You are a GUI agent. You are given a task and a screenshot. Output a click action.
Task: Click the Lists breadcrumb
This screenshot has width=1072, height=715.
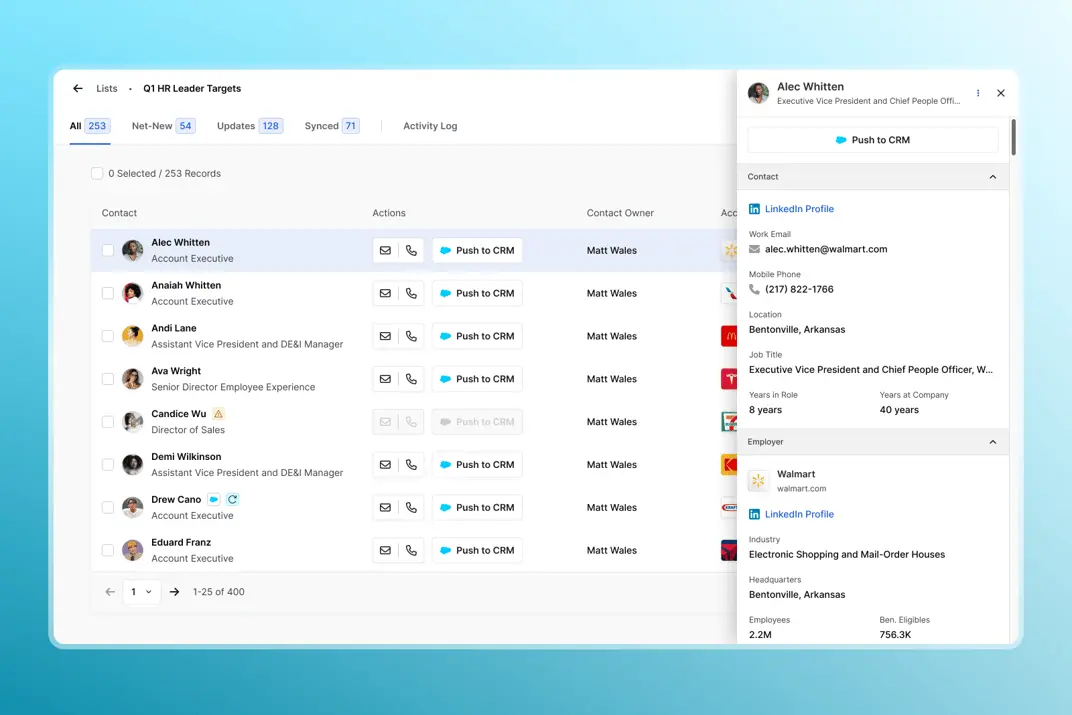[x=107, y=88]
